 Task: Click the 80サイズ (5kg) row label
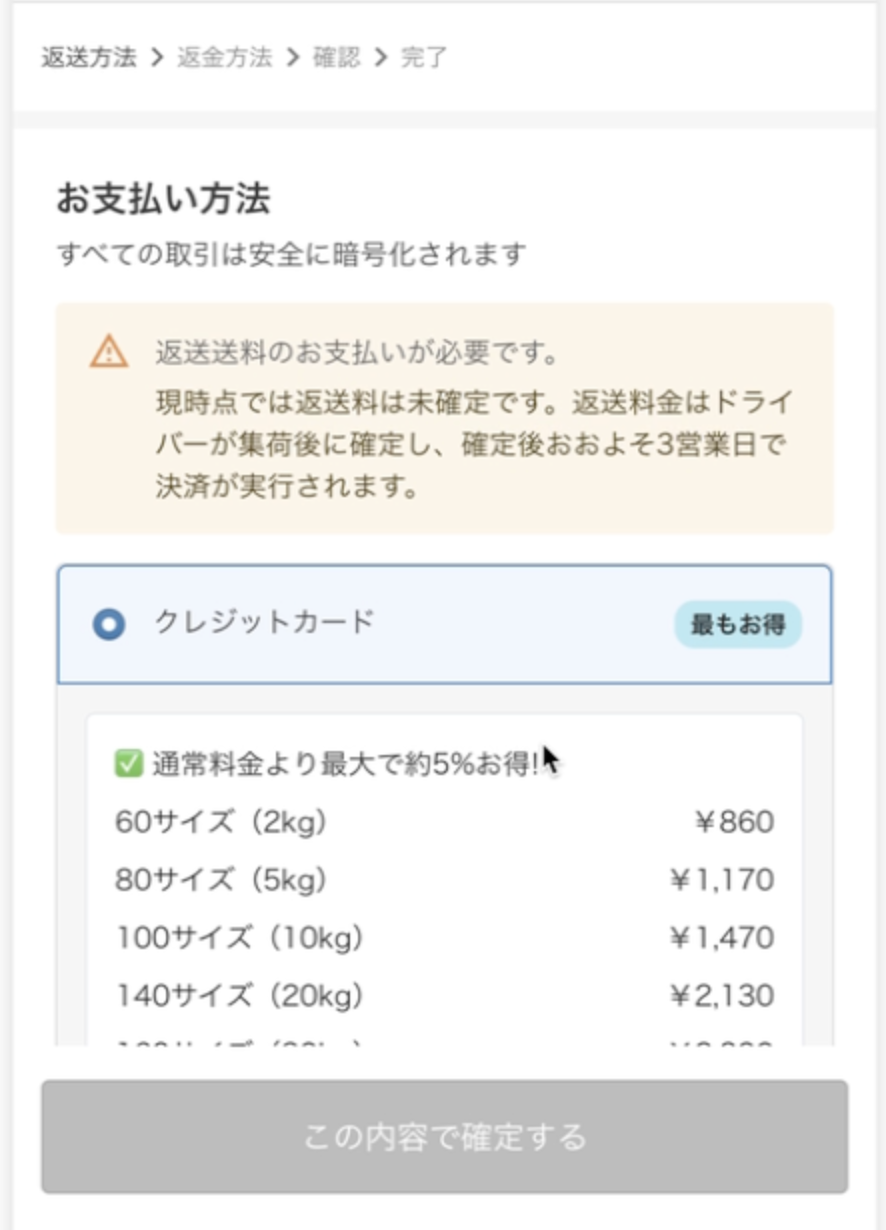click(222, 881)
